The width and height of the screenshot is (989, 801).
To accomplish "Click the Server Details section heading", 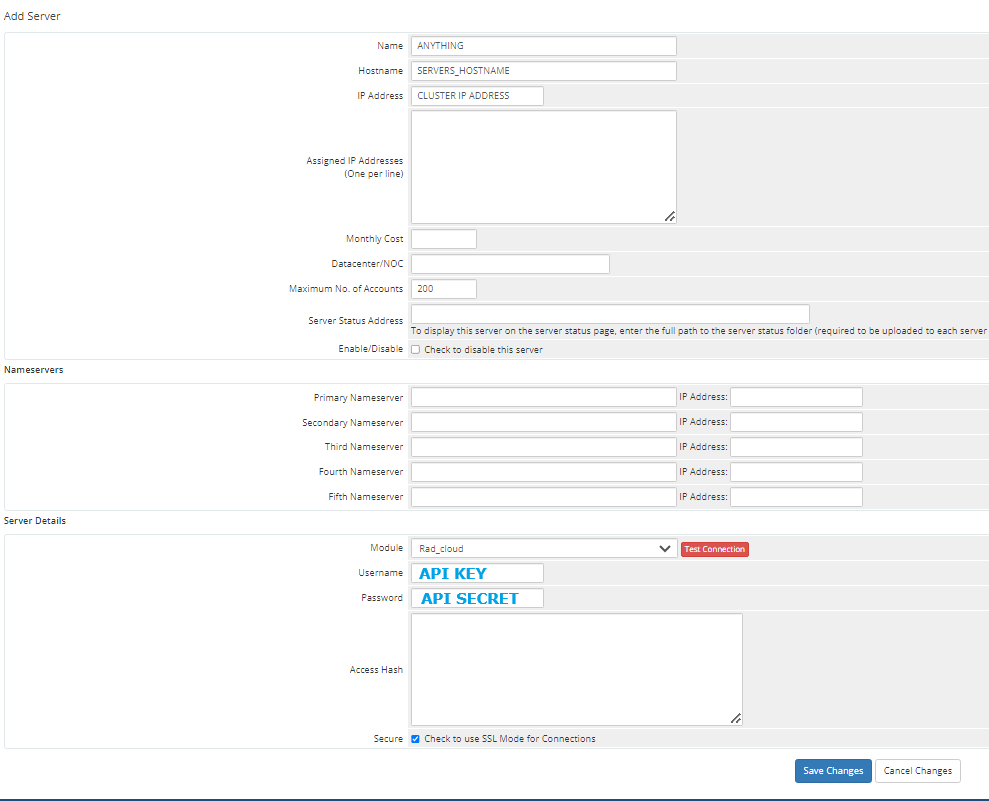I will pos(35,521).
